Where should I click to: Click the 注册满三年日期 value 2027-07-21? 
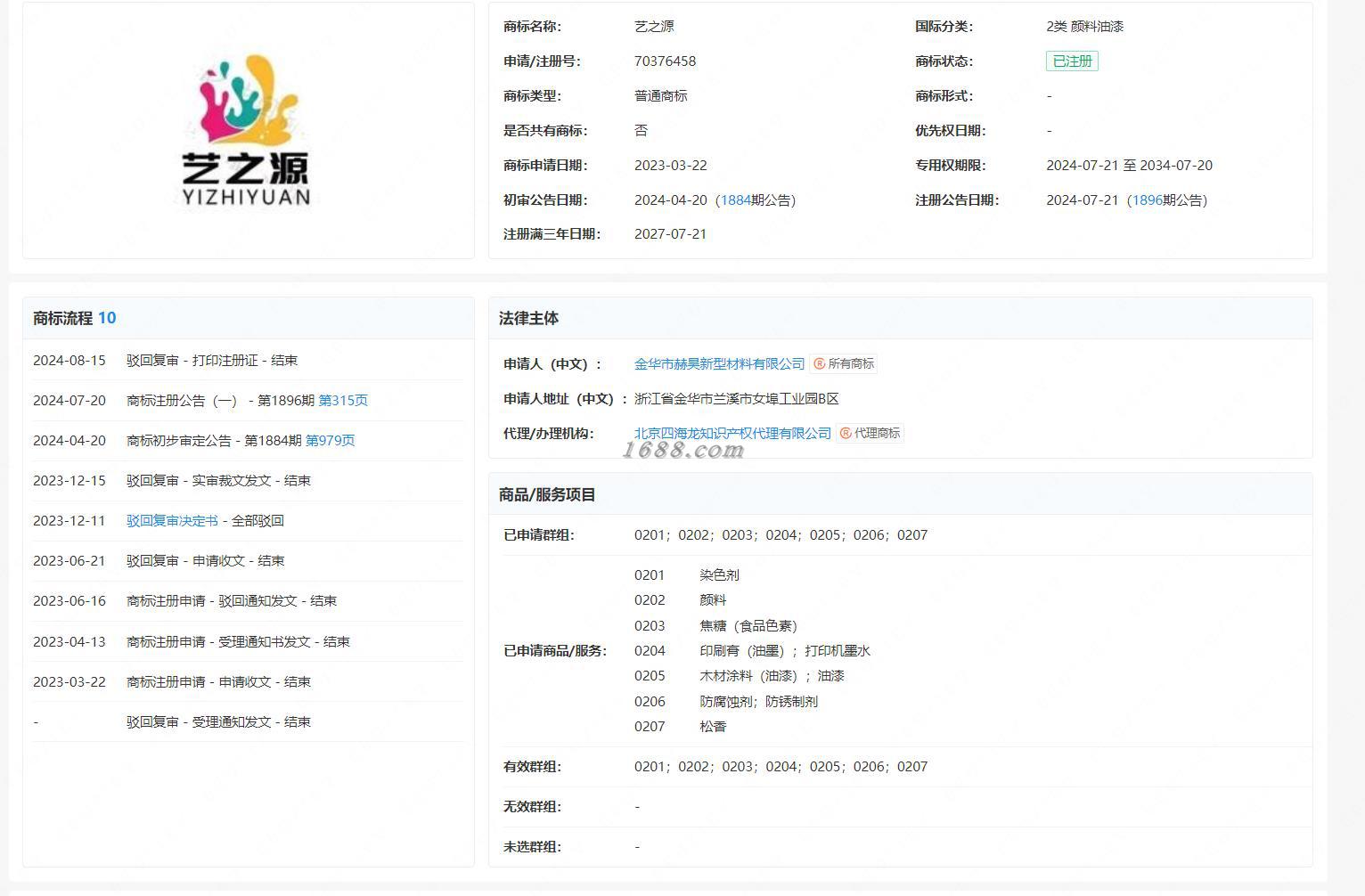pos(670,234)
